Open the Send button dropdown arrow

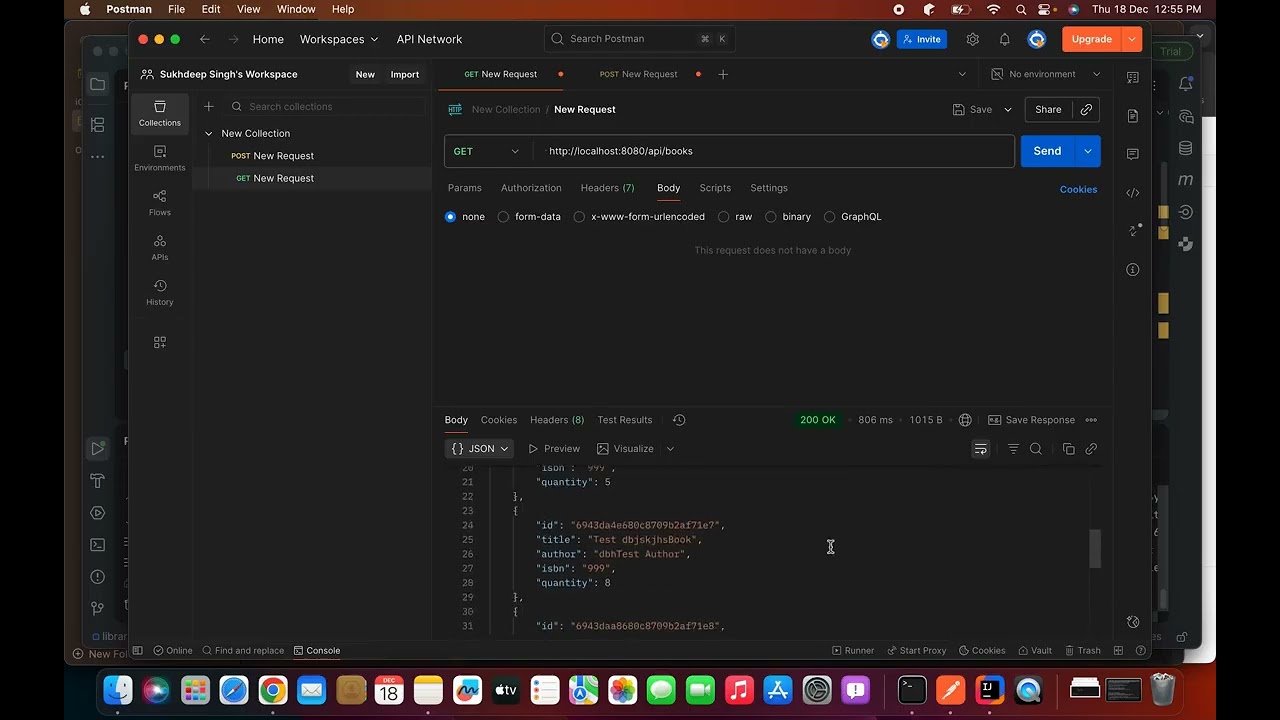coord(1087,151)
